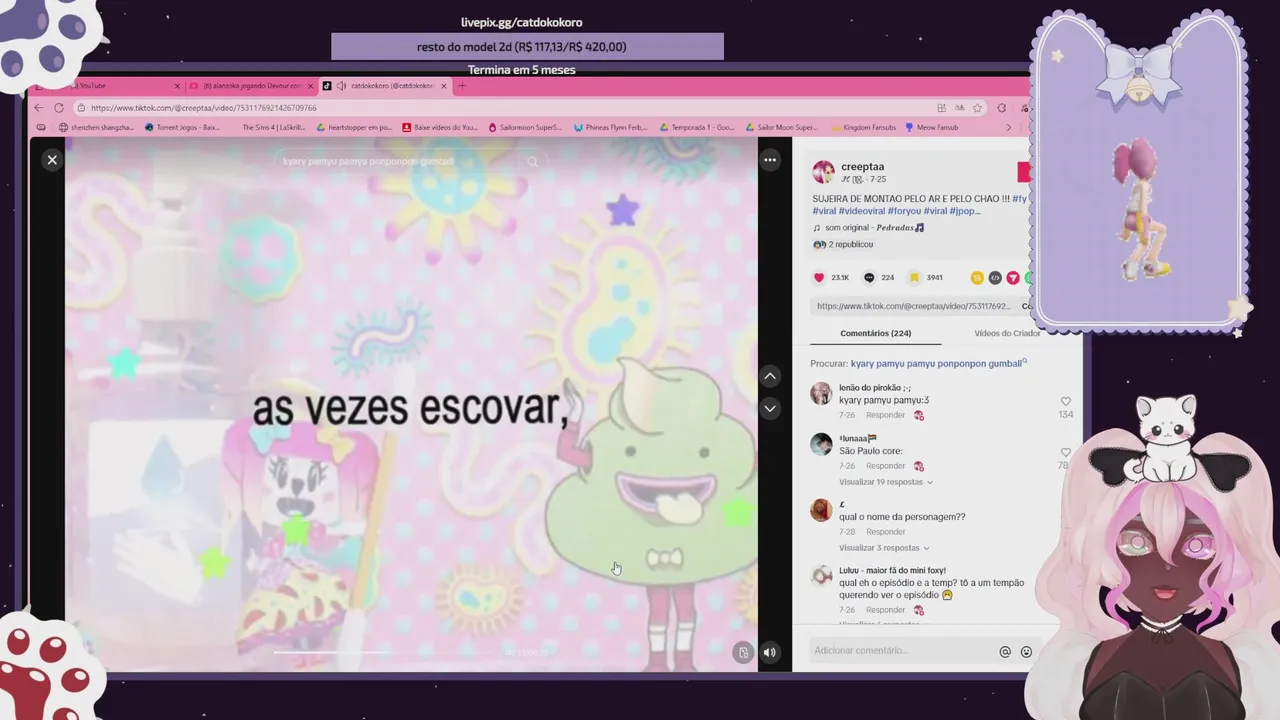
Task: Reply to 'São Paulo core:' comment
Action: click(x=885, y=466)
